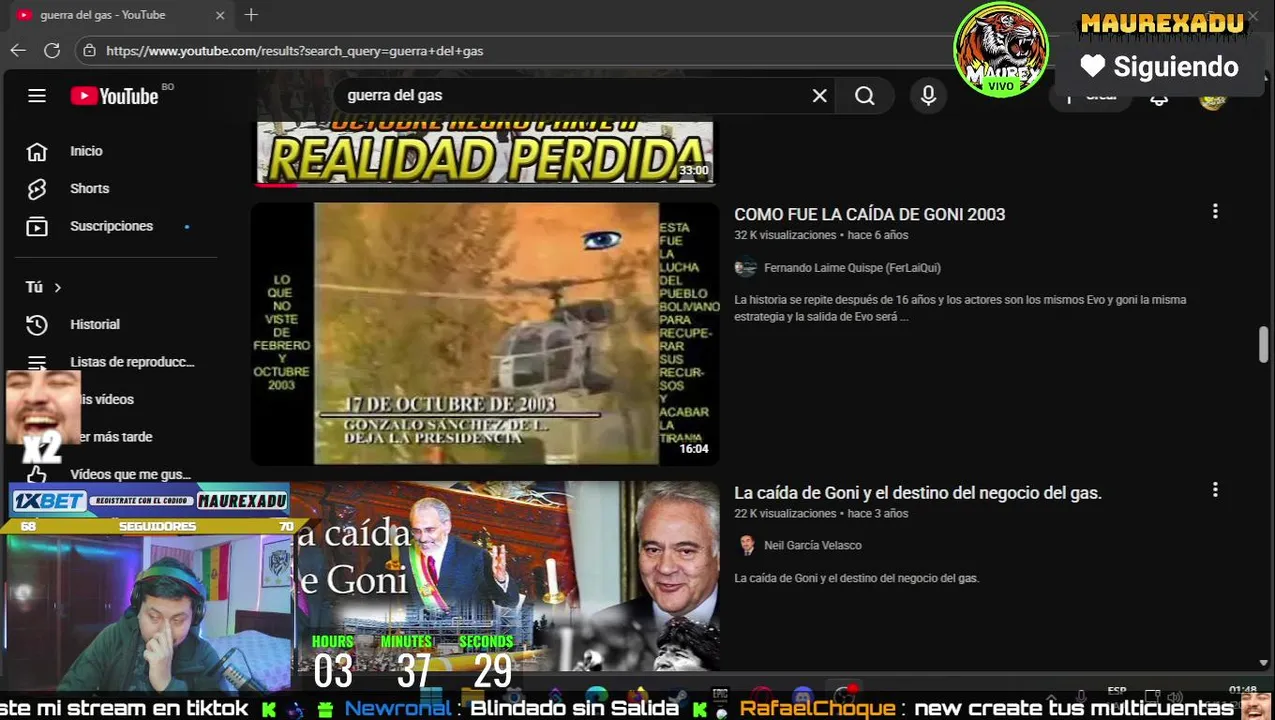
Task: Clear the search text with X icon
Action: (x=820, y=96)
